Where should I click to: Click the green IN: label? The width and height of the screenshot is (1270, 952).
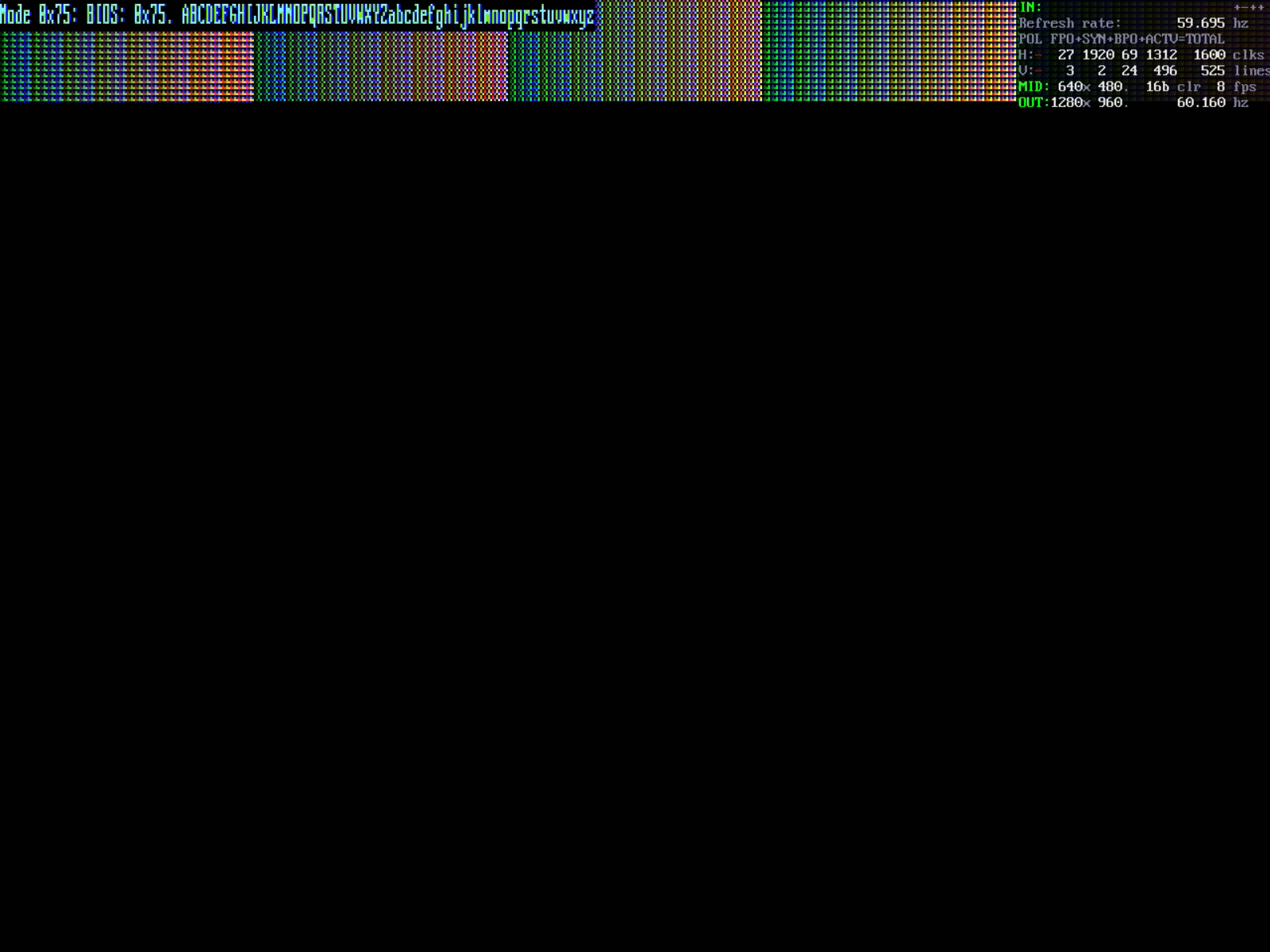[1029, 8]
